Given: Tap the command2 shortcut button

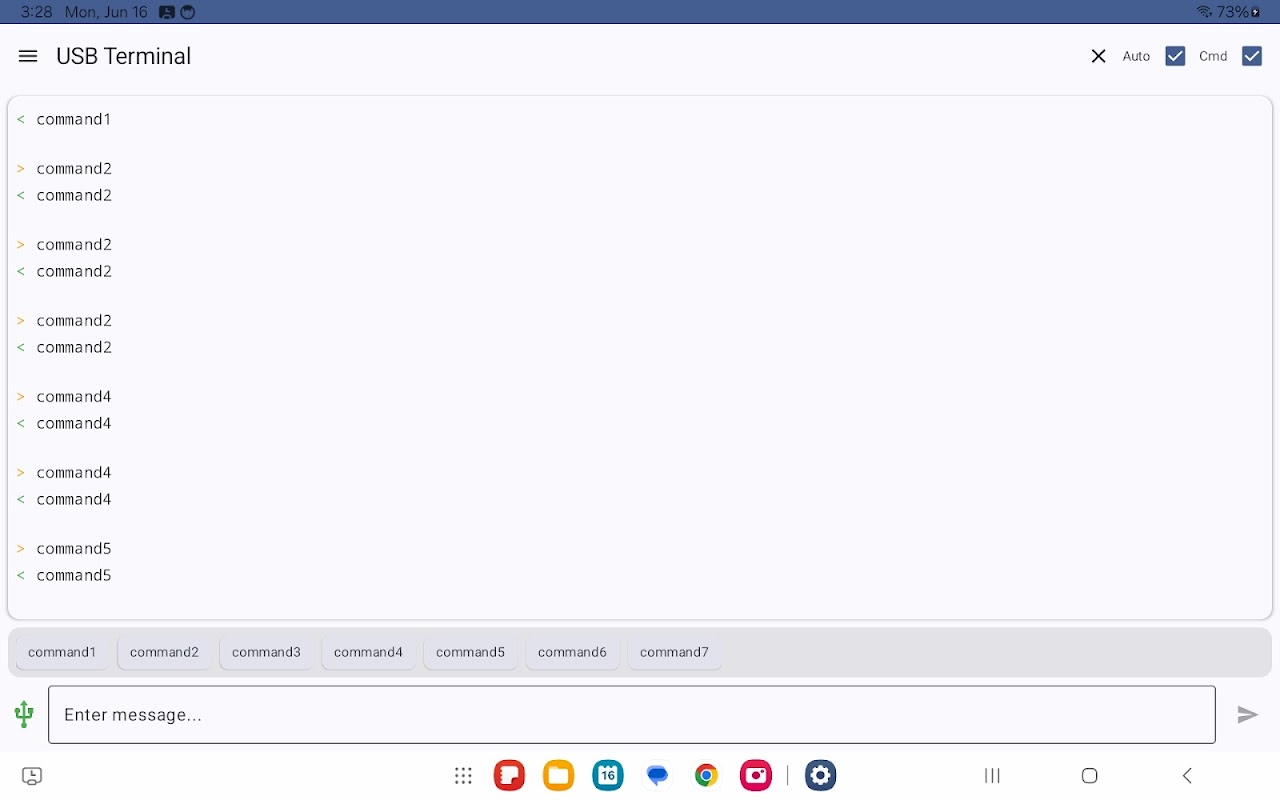Looking at the screenshot, I should point(164,652).
